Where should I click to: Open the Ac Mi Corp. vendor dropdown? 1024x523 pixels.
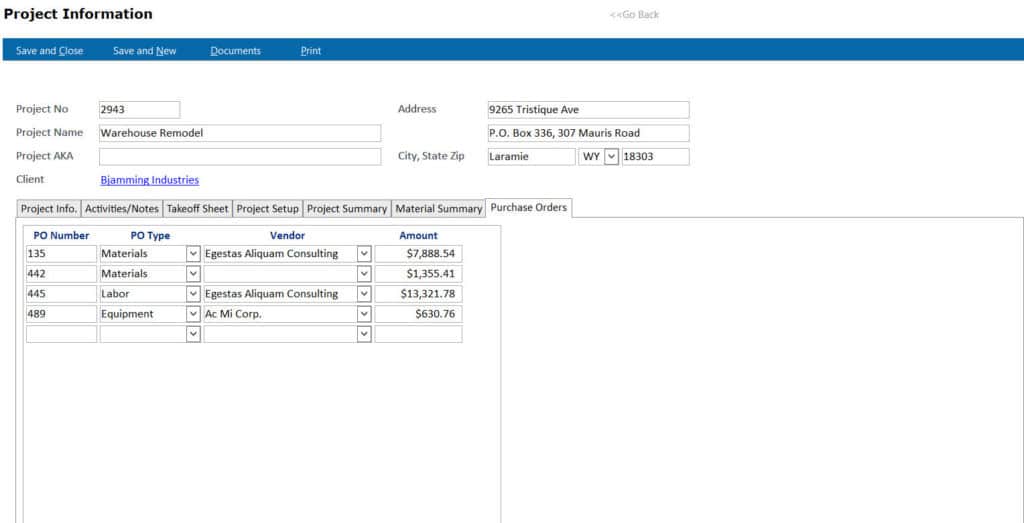[364, 314]
